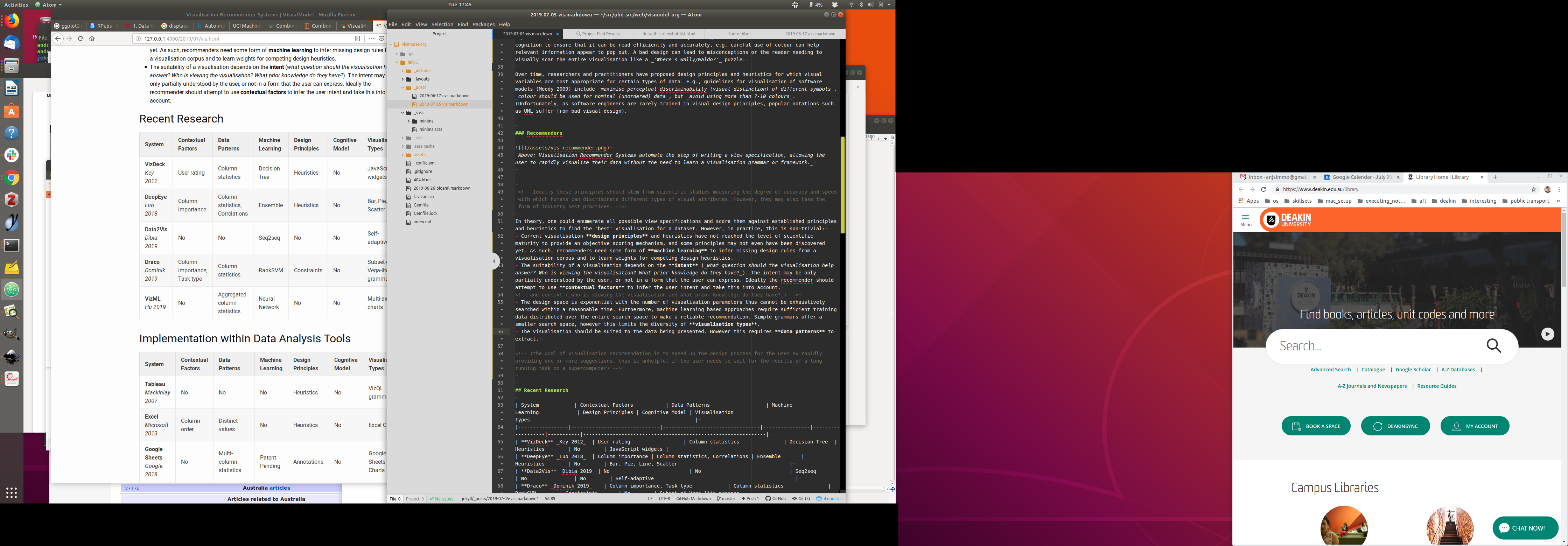Open the Google Scholar link

point(1413,370)
